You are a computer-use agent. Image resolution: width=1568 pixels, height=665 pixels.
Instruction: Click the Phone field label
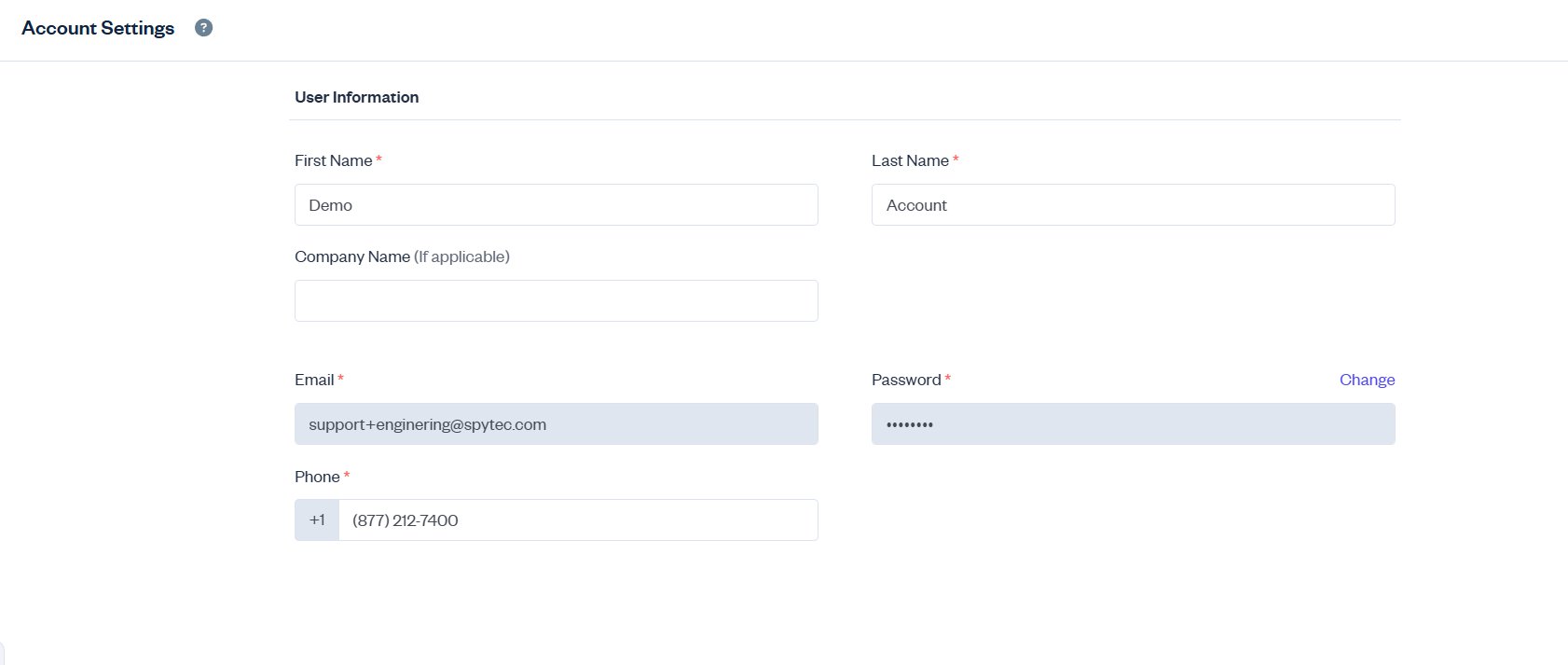pos(317,477)
